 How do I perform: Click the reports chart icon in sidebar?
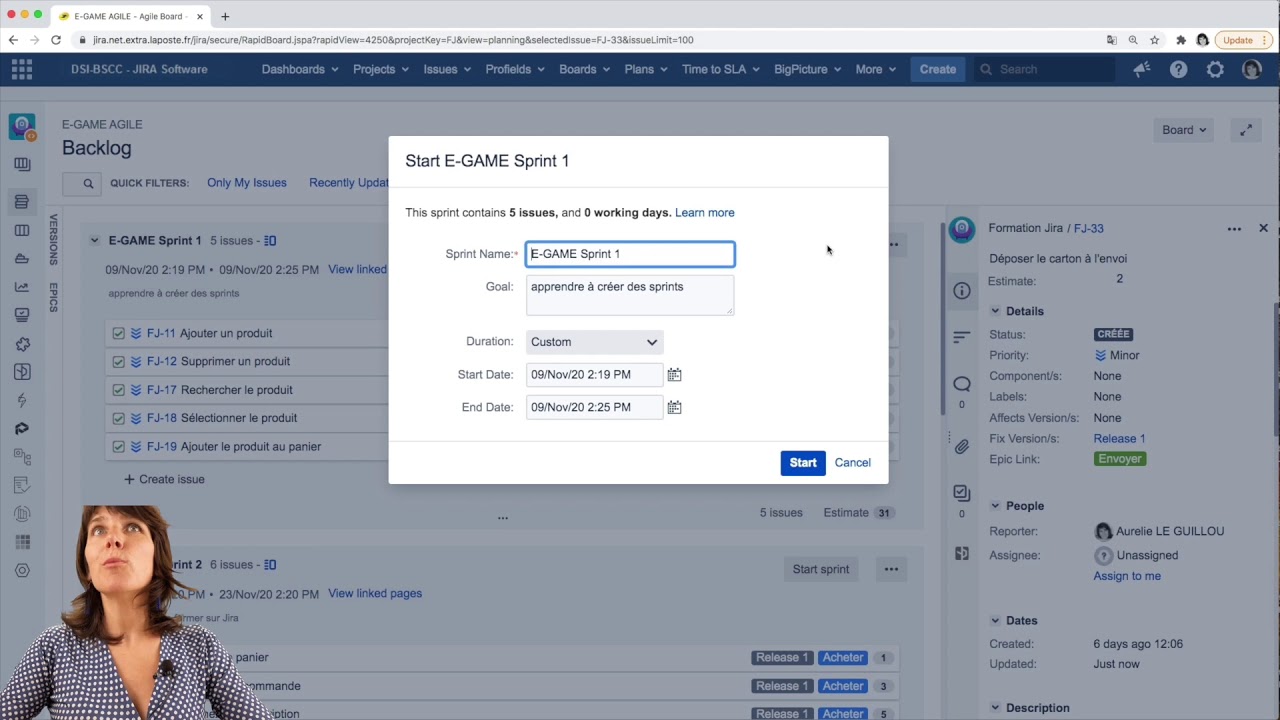(x=21, y=287)
